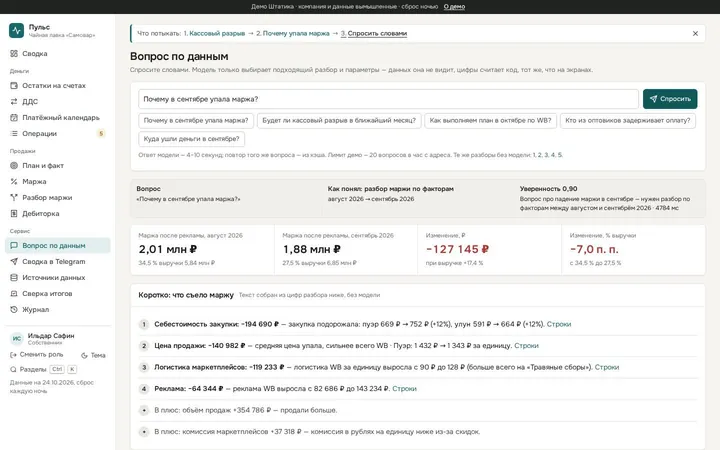
Task: Click the Пульс logo icon
Action: point(17,31)
